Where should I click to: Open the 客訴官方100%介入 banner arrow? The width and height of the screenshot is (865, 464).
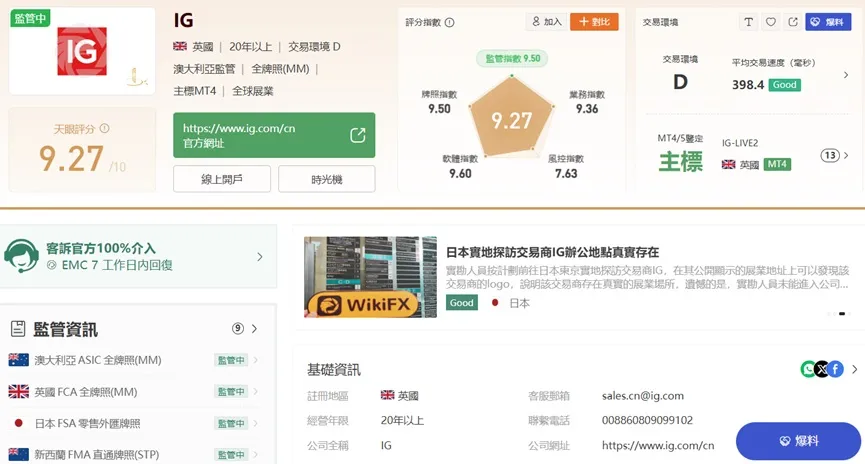[x=260, y=257]
